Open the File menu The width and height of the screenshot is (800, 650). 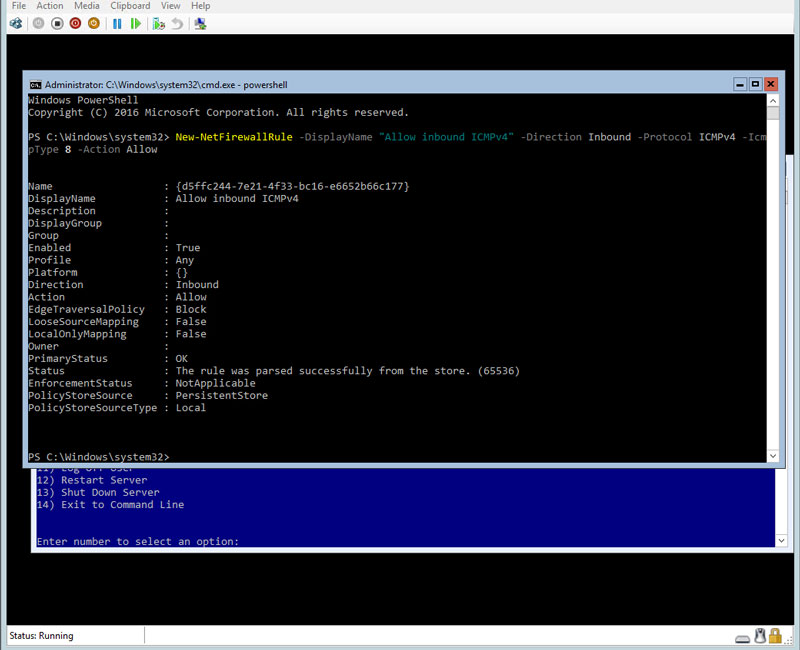[19, 6]
